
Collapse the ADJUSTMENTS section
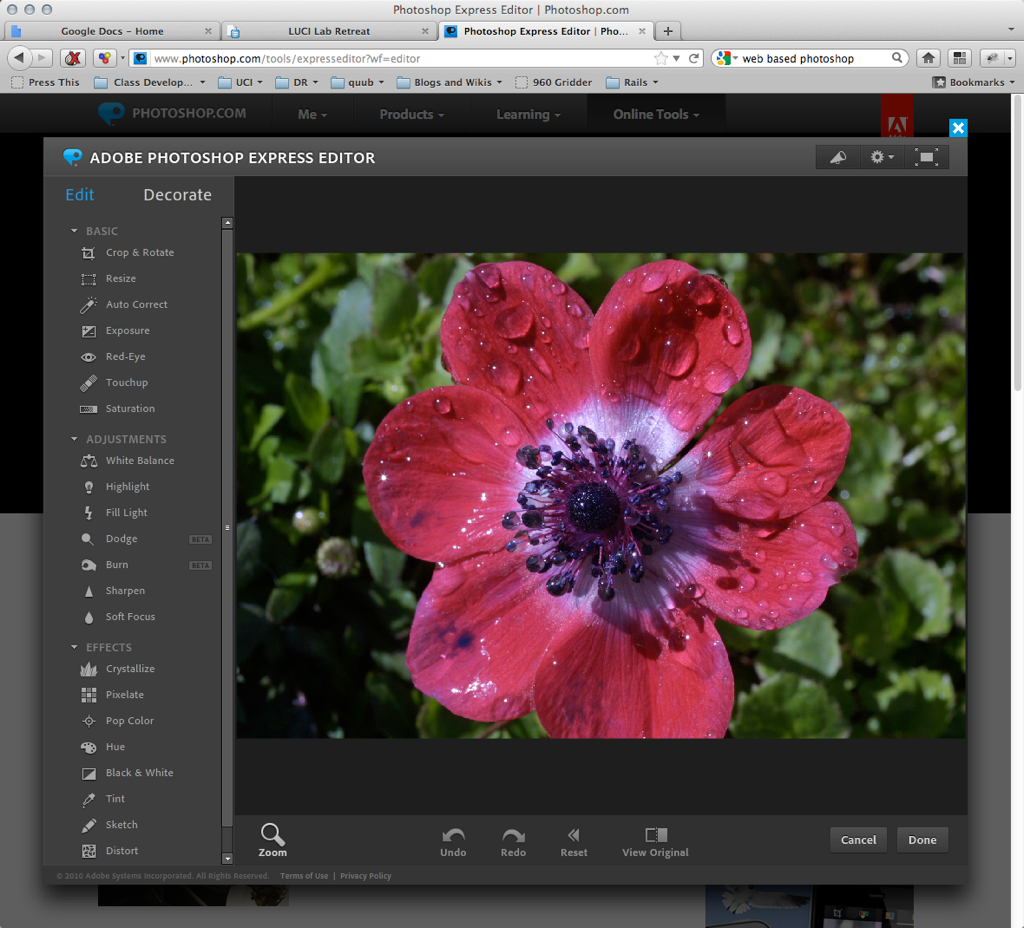[74, 439]
